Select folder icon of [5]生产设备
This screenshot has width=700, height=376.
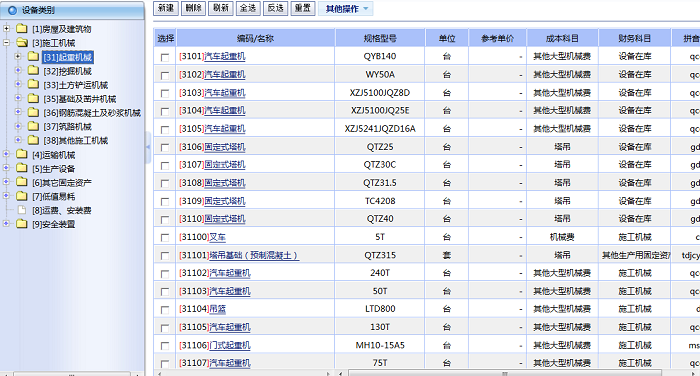pyautogui.click(x=21, y=168)
